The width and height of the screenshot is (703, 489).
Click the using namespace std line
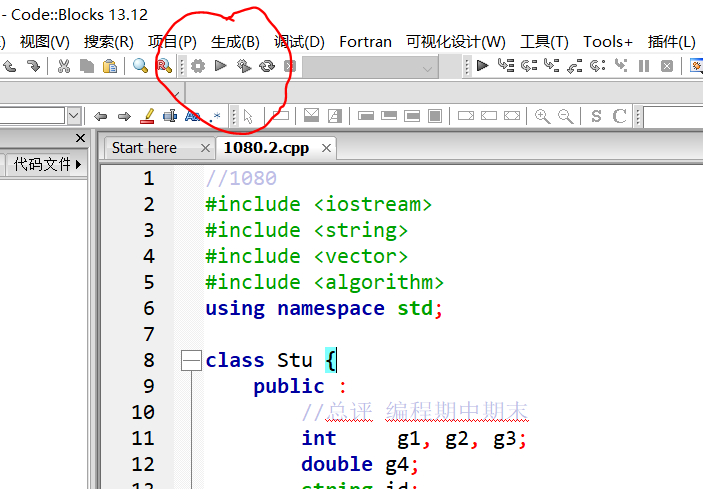tap(324, 309)
